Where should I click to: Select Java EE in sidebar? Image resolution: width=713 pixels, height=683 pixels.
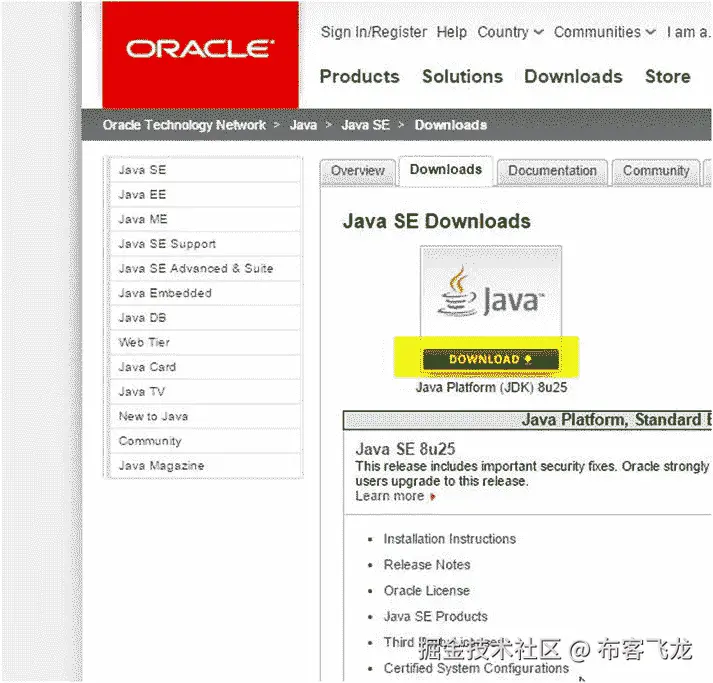click(205, 195)
